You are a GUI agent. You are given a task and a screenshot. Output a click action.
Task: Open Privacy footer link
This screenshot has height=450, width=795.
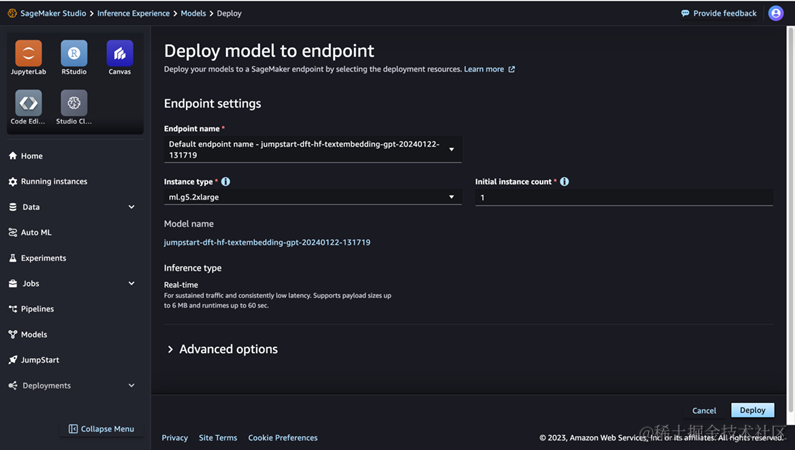(x=174, y=438)
